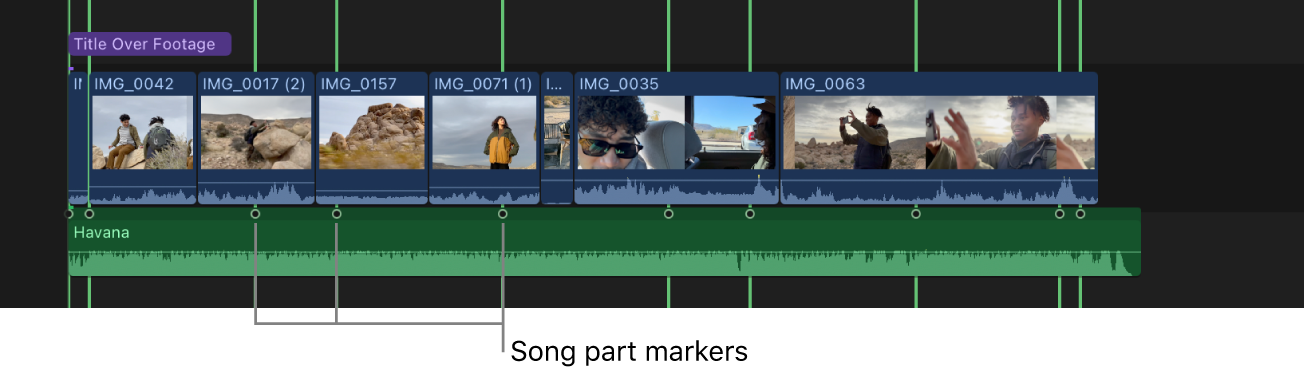
Task: Click song part marker below IMG_0017 (2)
Action: pyautogui.click(x=255, y=214)
